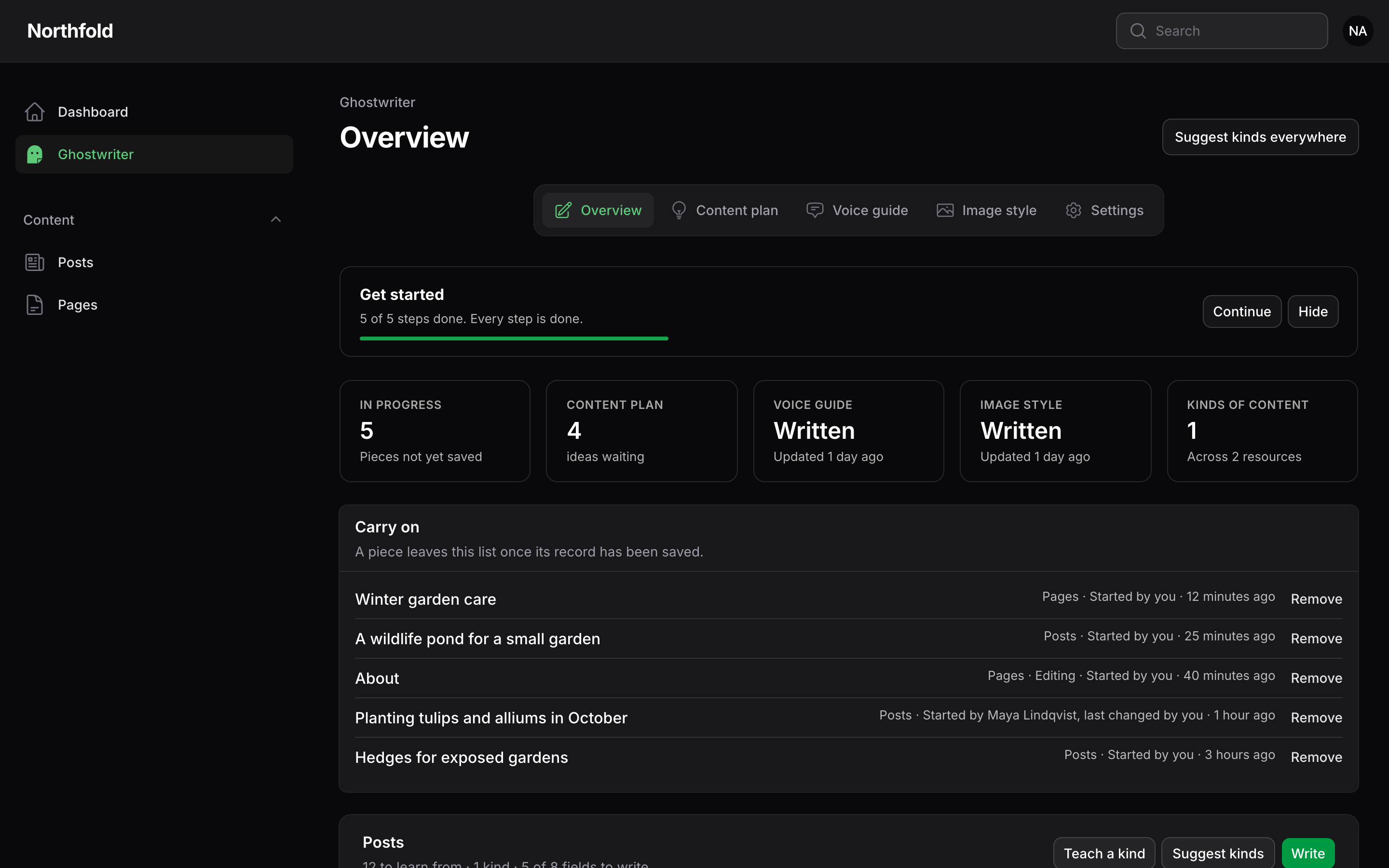The height and width of the screenshot is (868, 1389).
Task: Click the Northfold logo
Action: point(70,31)
